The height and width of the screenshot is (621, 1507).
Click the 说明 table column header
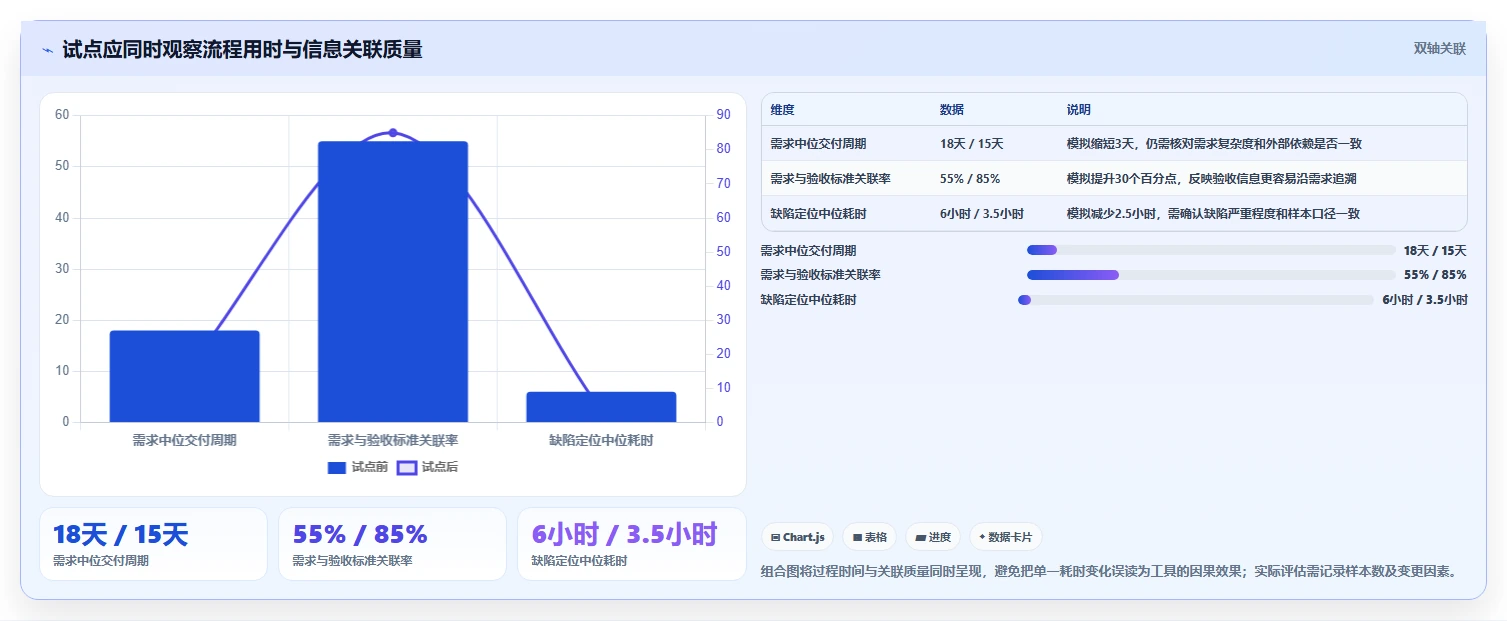(1079, 110)
